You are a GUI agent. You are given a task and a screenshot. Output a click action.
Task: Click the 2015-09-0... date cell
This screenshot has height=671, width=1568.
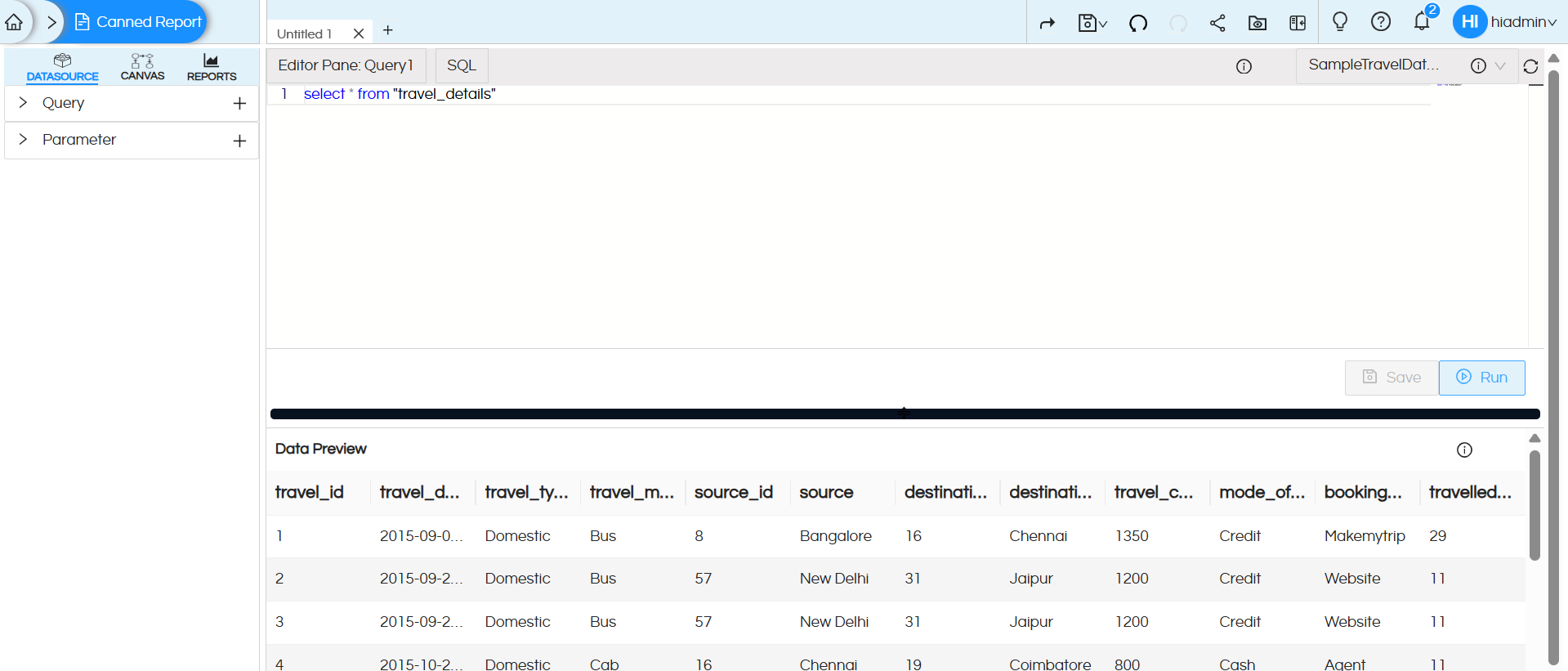422,536
